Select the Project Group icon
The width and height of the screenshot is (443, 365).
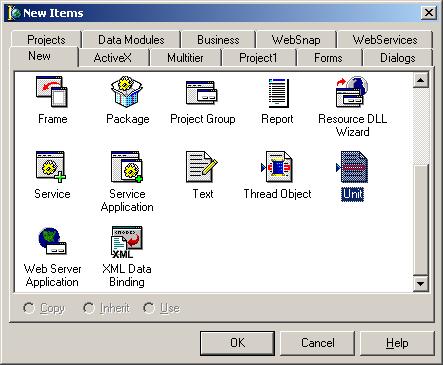coord(202,92)
